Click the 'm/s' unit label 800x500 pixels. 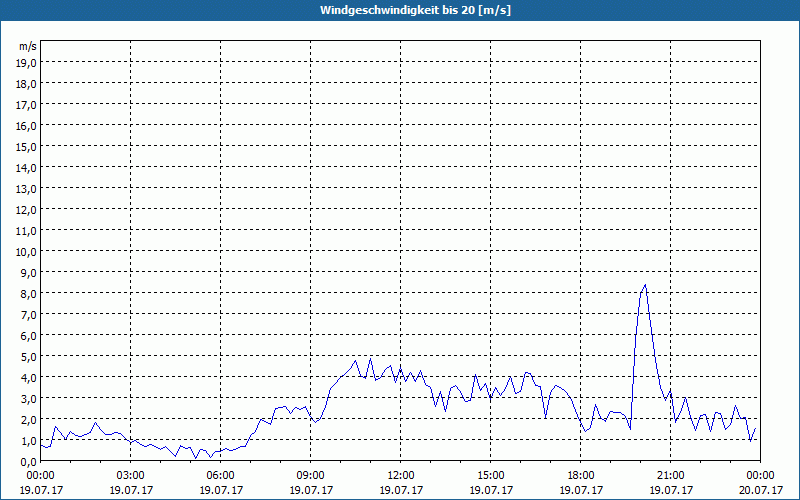(x=28, y=46)
